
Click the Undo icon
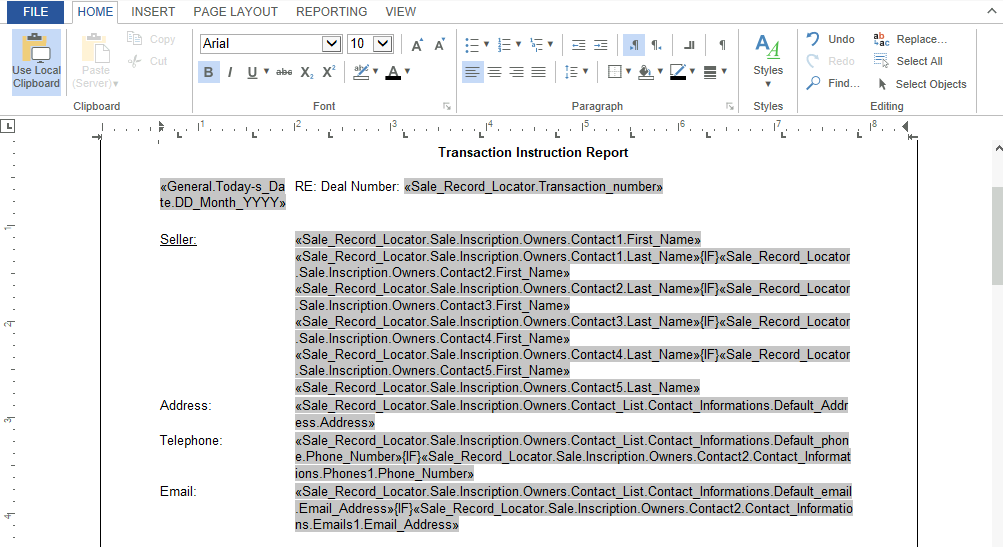831,39
